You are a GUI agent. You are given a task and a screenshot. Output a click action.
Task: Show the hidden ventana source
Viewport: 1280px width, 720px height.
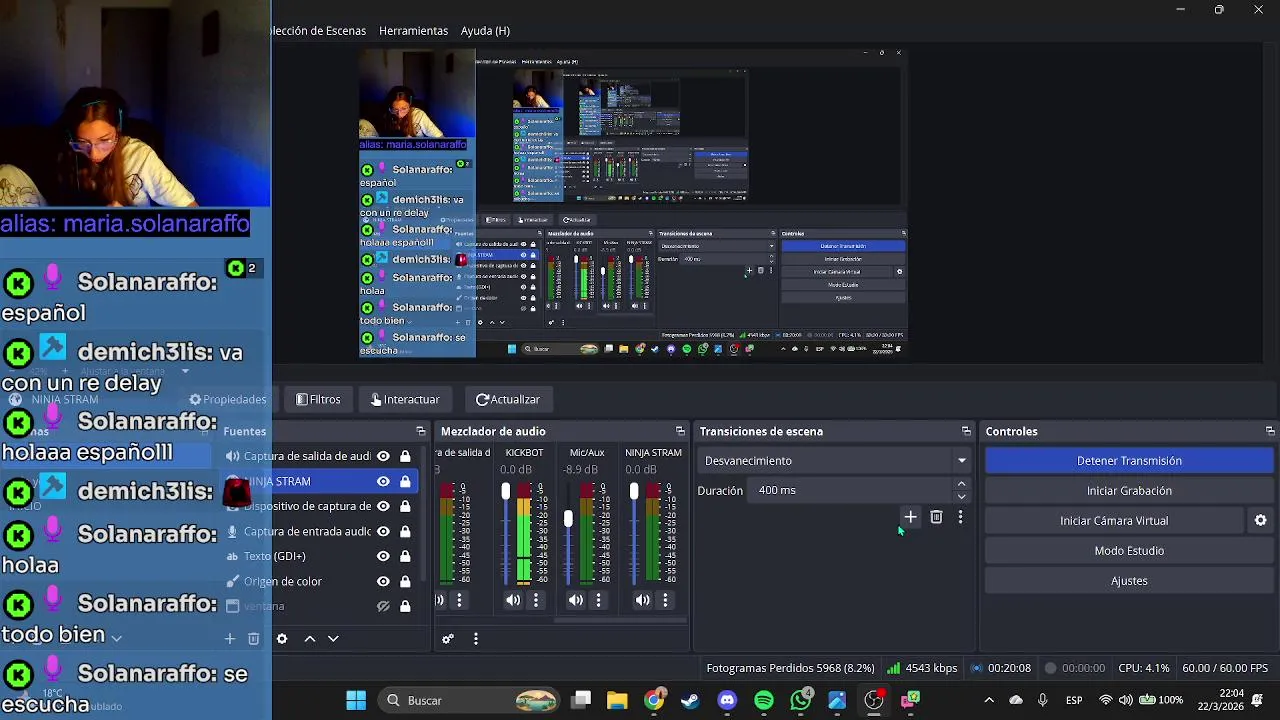pos(383,606)
